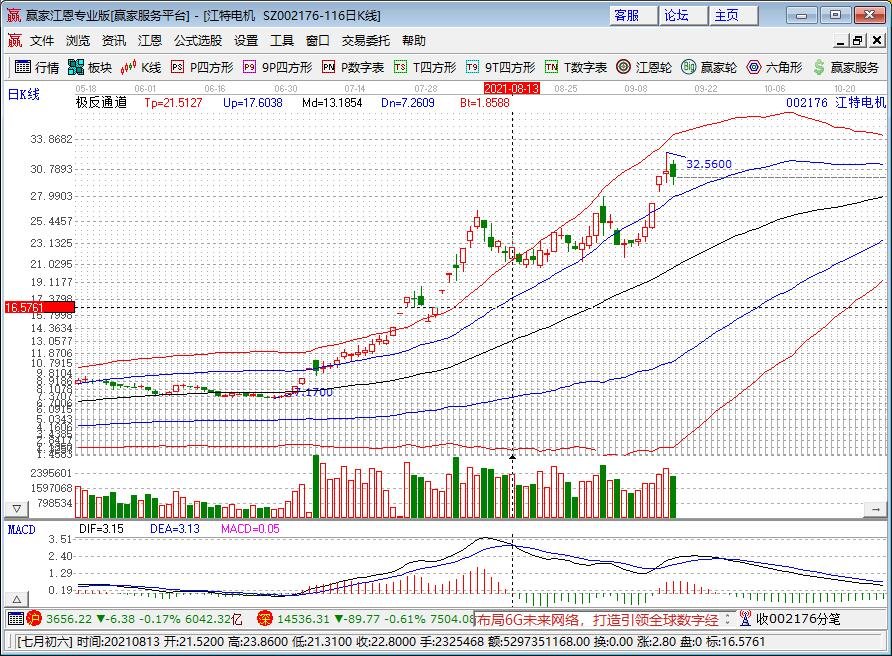
Task: Click the keyboard icon in status bar
Action: 16,618
